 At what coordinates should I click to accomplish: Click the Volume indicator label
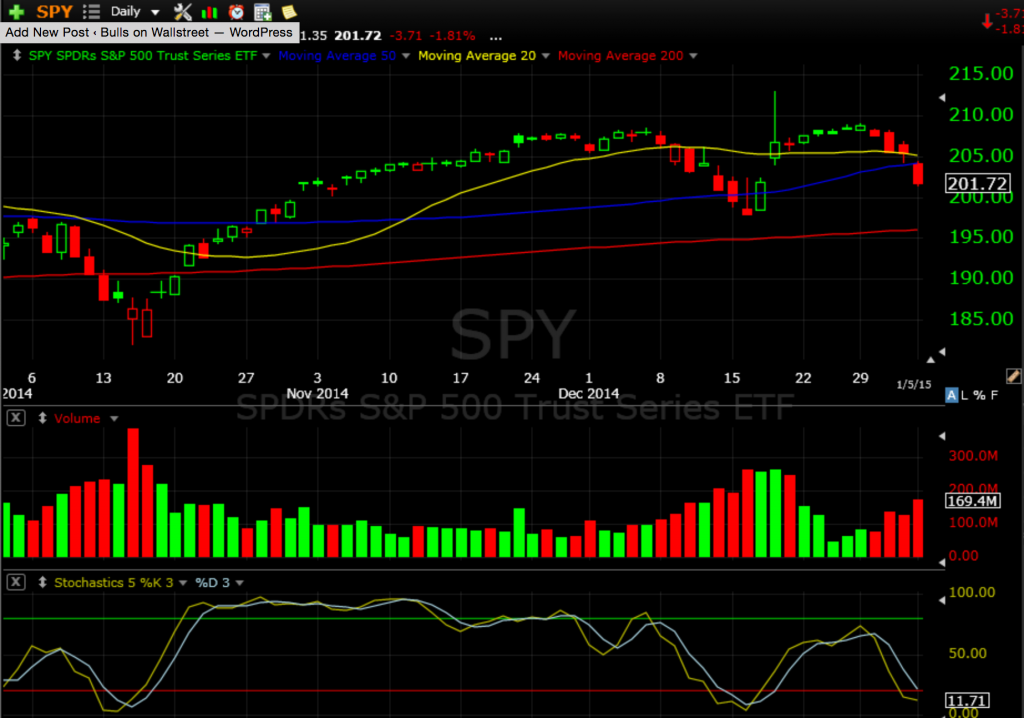tap(77, 418)
